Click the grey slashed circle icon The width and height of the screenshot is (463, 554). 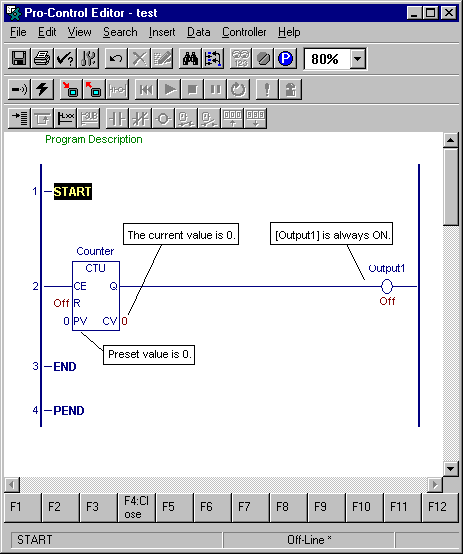point(263,58)
